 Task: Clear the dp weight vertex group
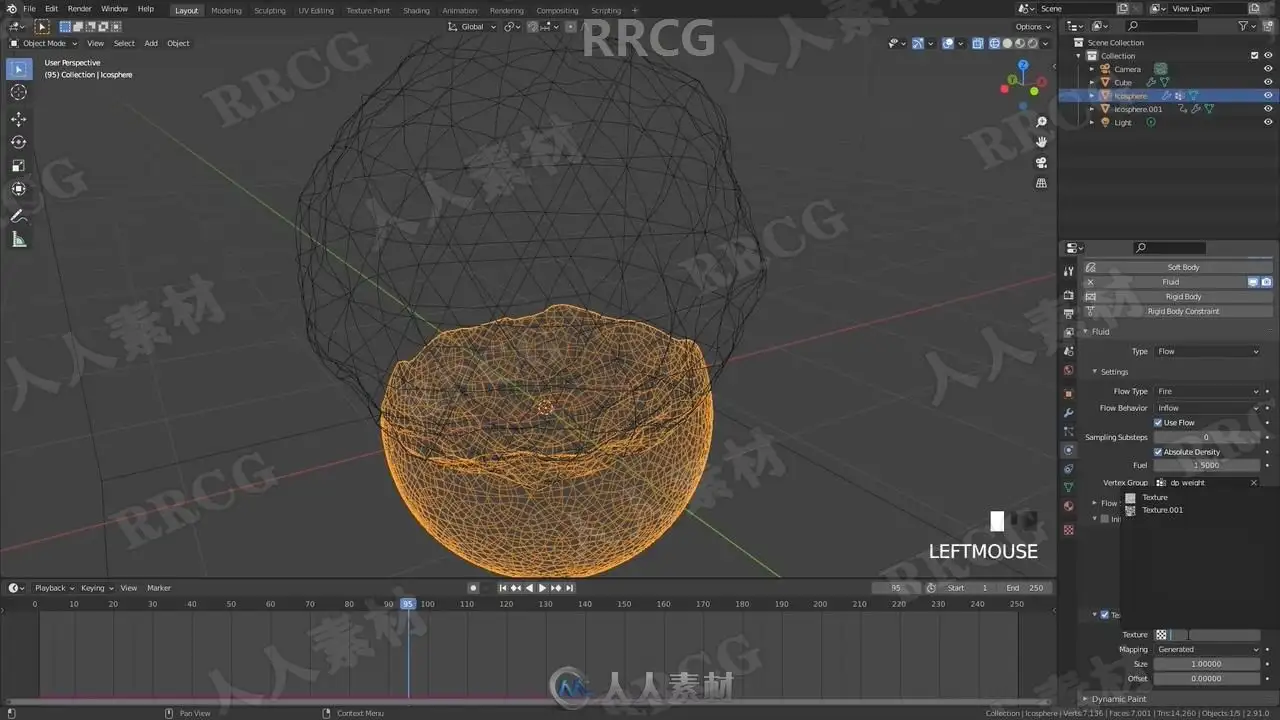tap(1254, 483)
